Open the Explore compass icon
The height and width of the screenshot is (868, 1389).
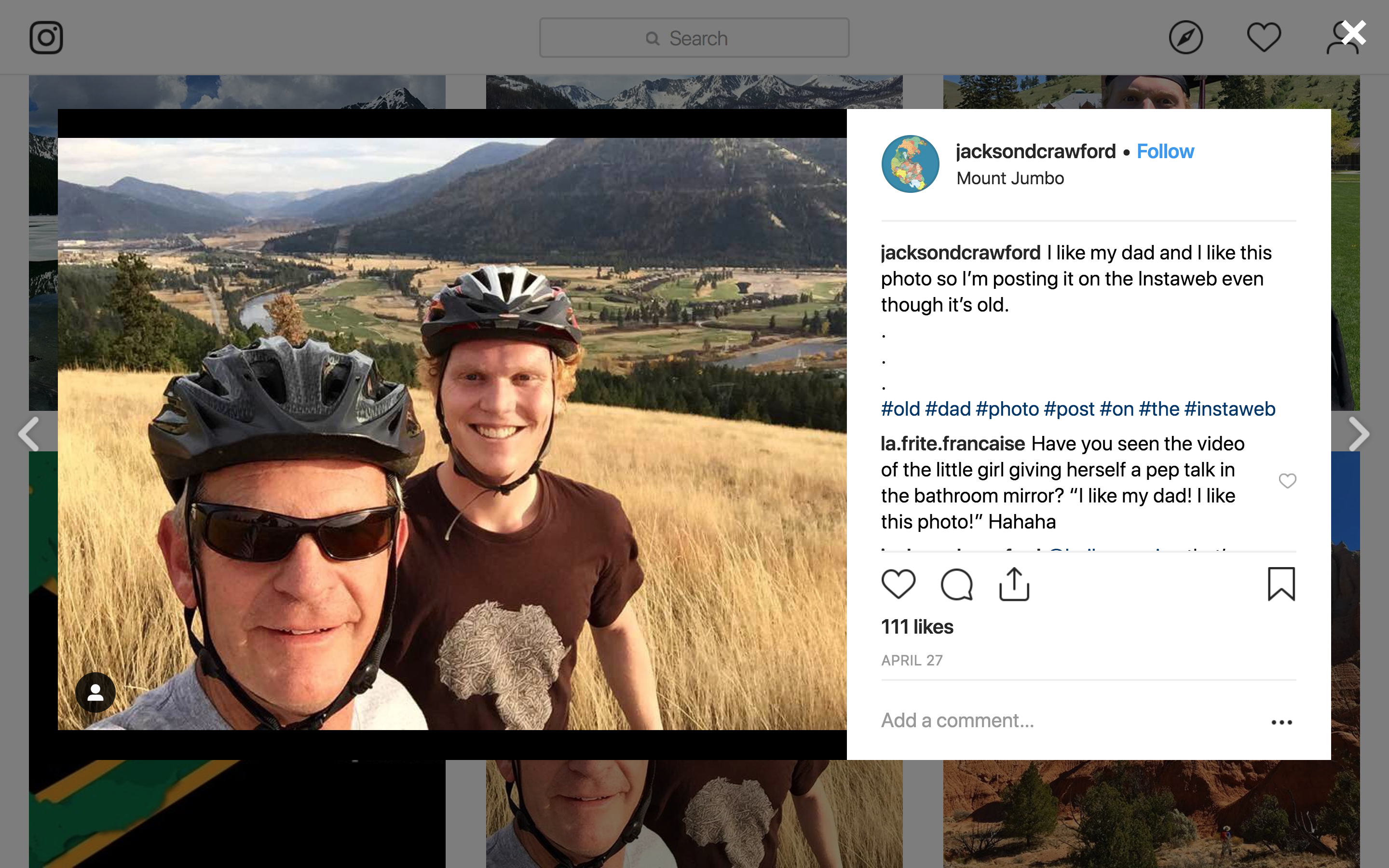1185,38
